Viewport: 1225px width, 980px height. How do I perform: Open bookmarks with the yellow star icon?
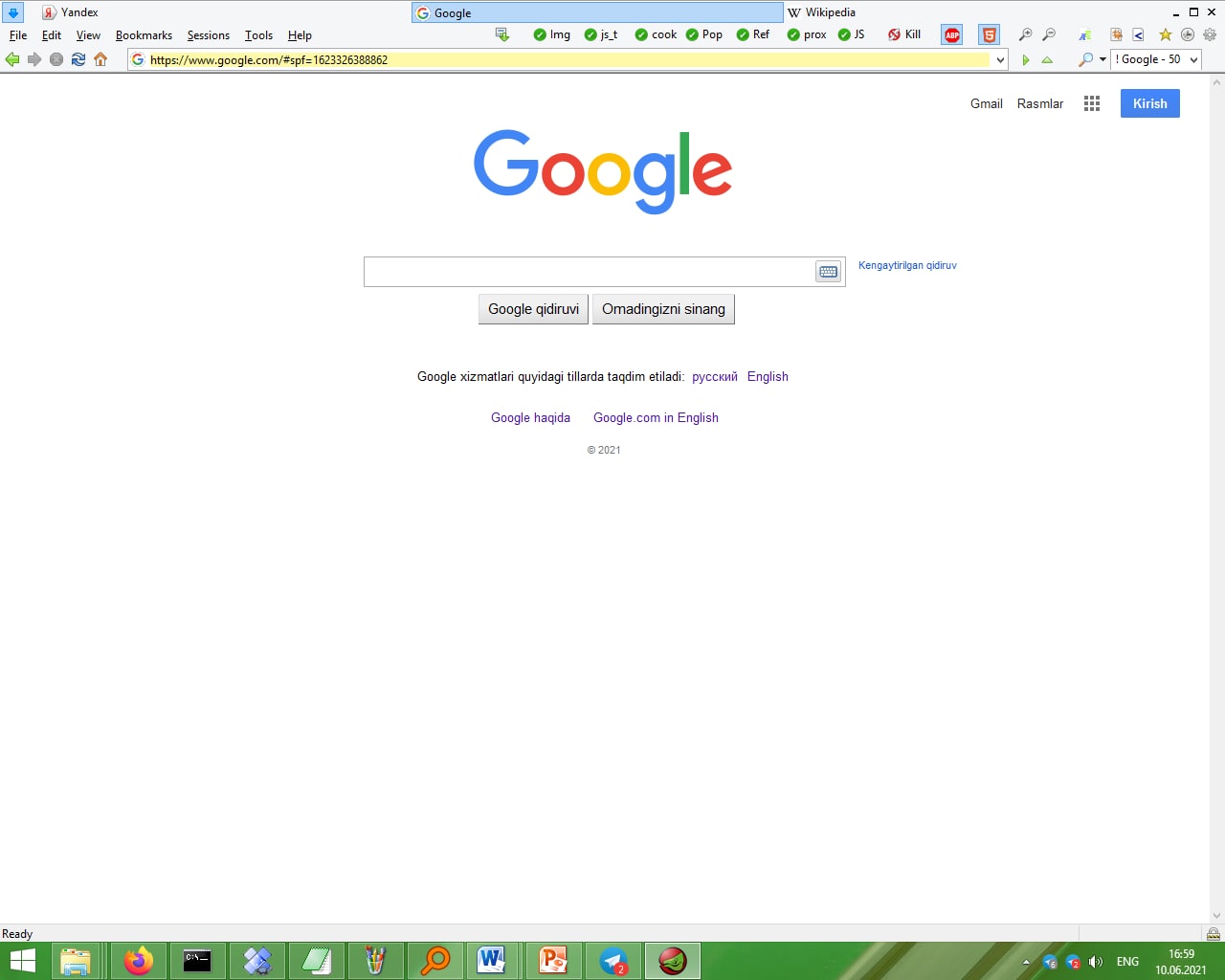click(x=1165, y=34)
